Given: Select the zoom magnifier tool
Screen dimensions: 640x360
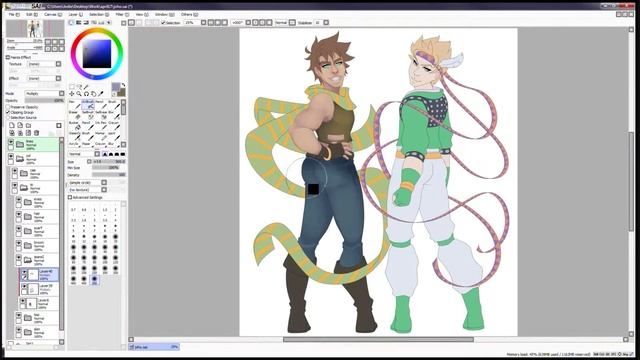Looking at the screenshot, I should point(79,94).
